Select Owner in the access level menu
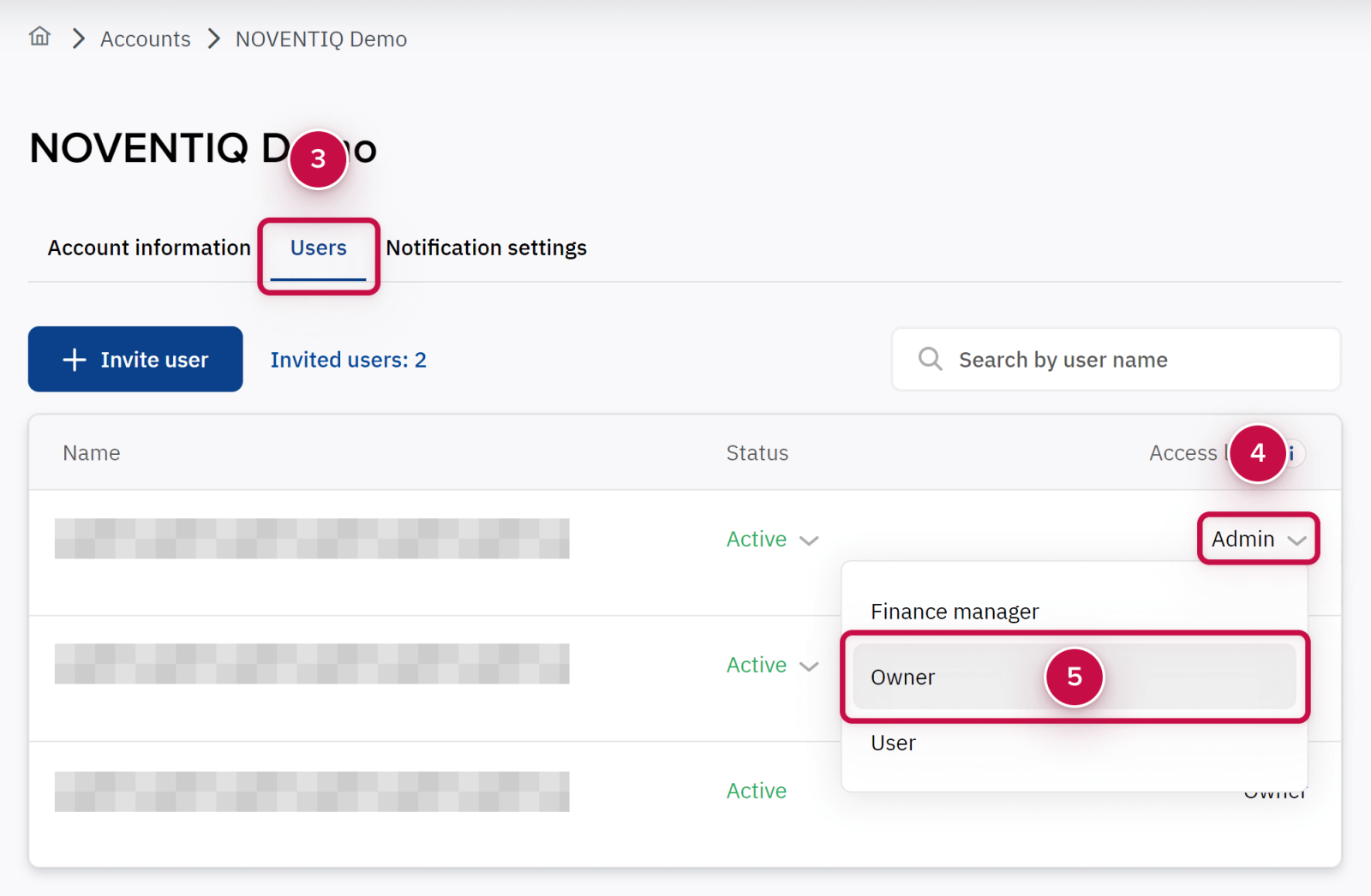This screenshot has height=896, width=1371. (903, 678)
